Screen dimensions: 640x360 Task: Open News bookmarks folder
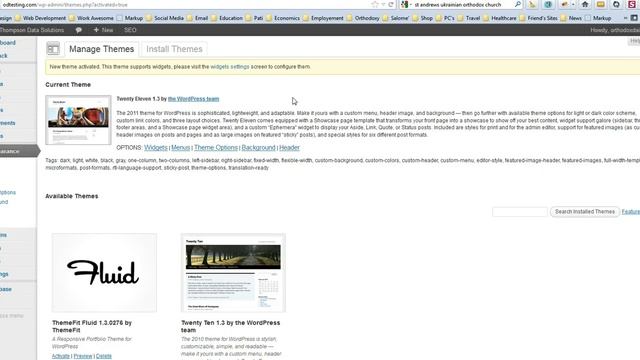pos(571,18)
